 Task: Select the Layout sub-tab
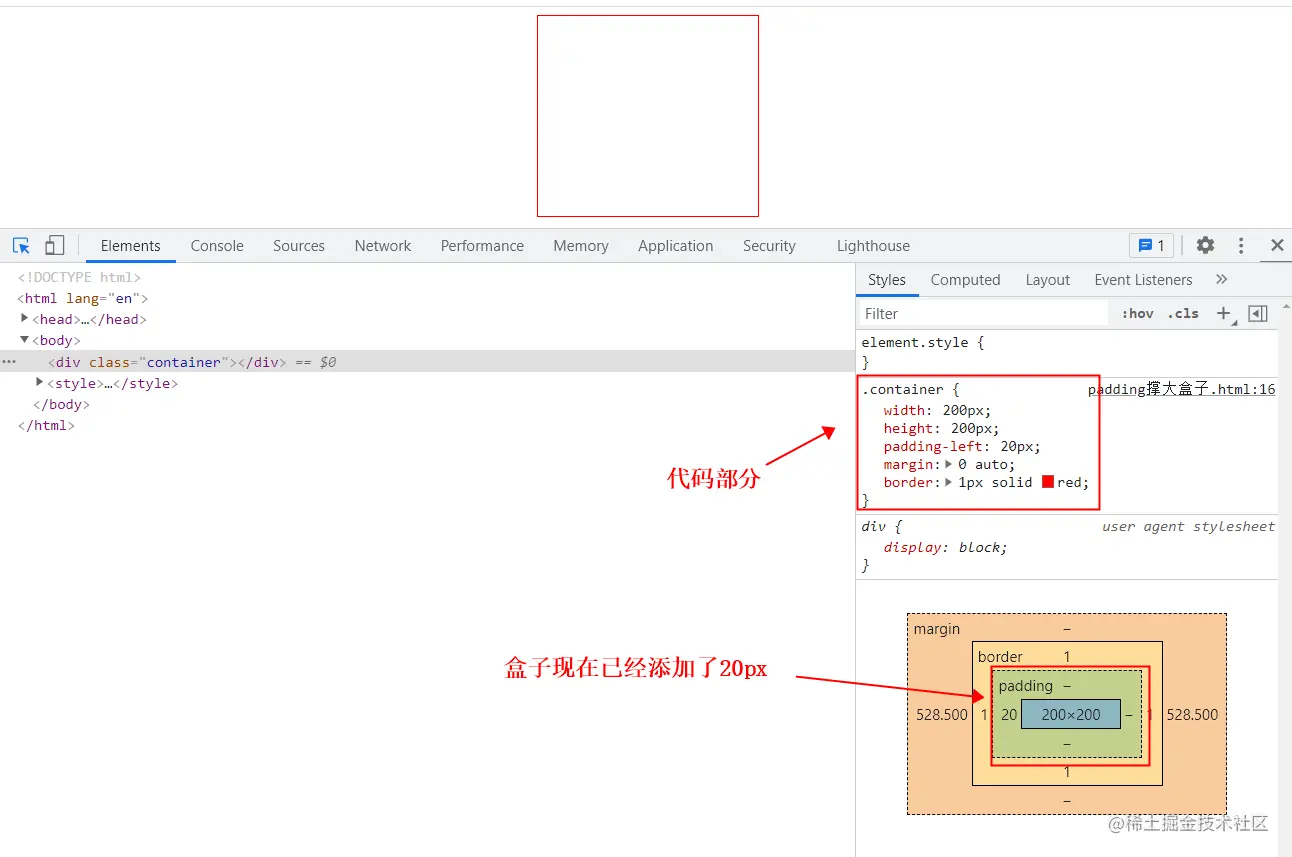1048,280
